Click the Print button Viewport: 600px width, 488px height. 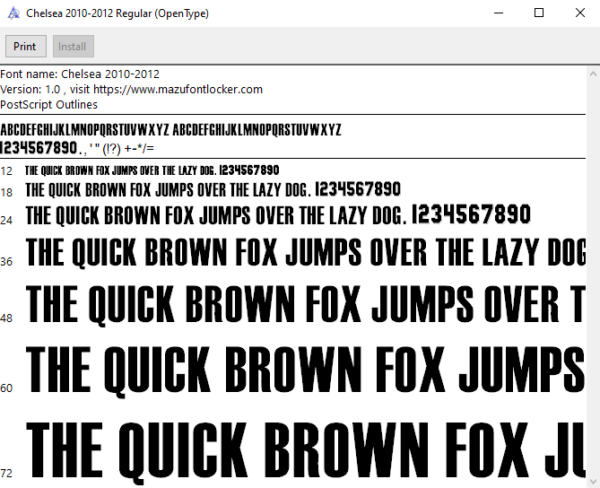click(x=26, y=46)
